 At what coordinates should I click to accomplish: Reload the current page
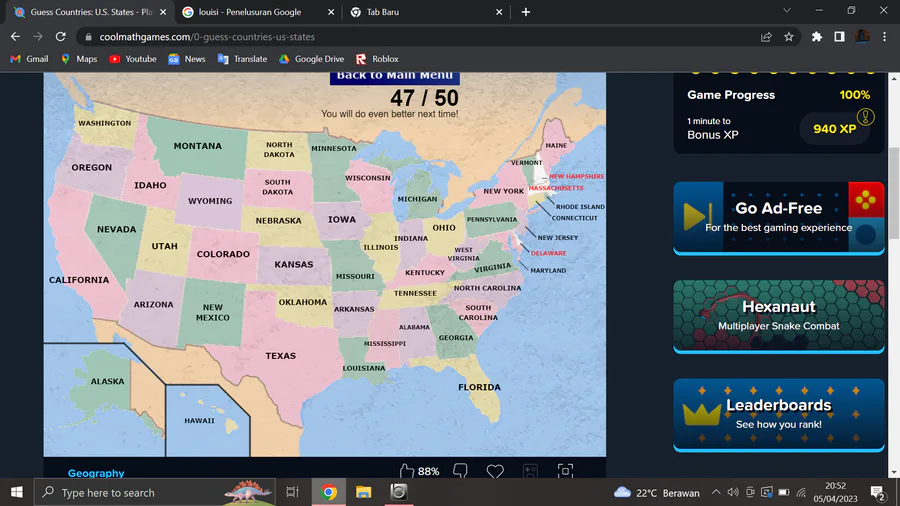pos(60,37)
